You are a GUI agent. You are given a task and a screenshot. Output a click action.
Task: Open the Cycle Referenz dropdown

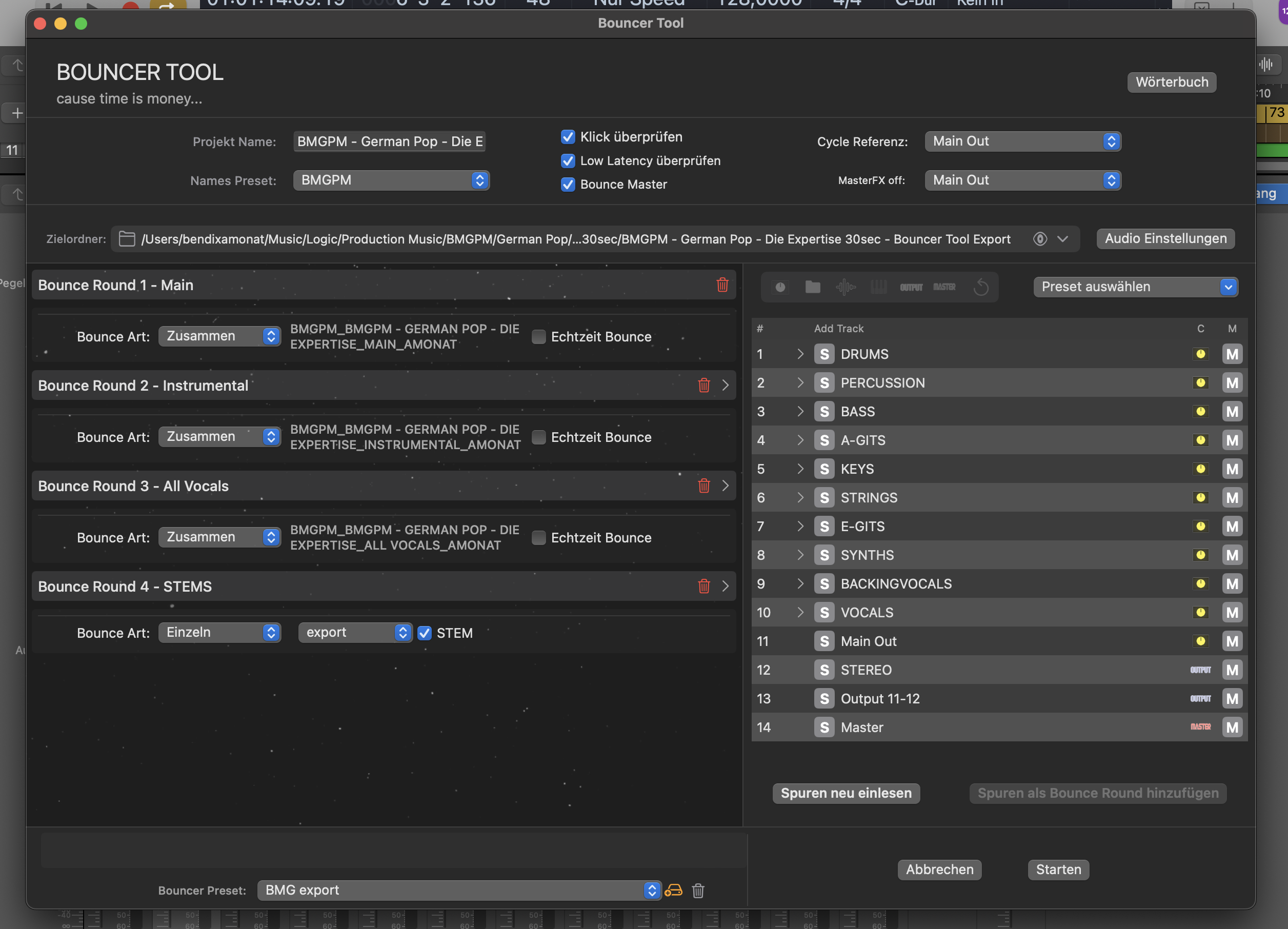(x=1022, y=142)
